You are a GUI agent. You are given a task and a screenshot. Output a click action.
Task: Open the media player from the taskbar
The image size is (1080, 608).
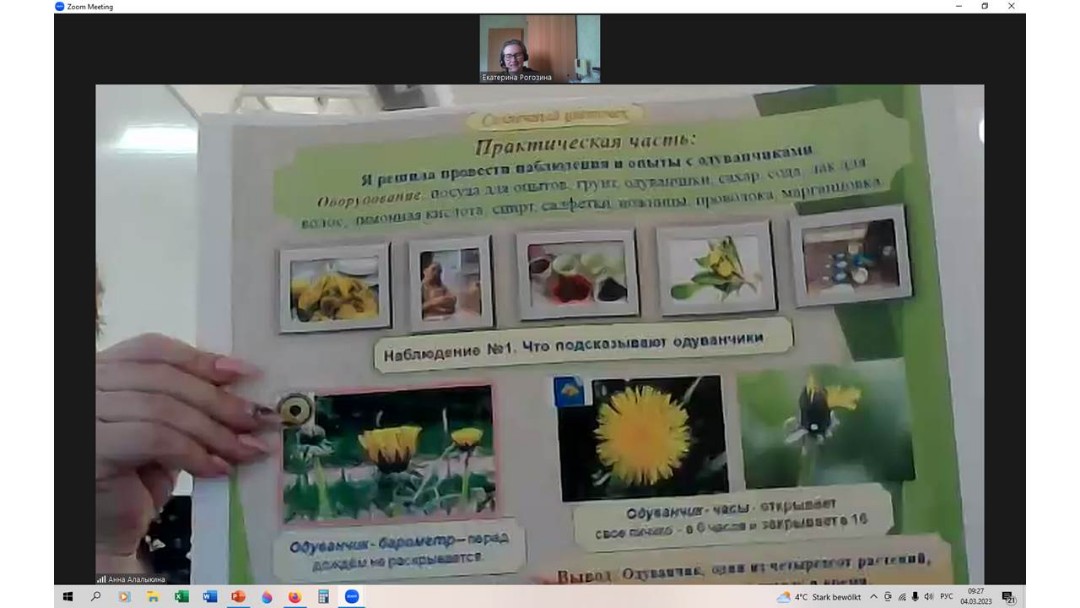125,597
